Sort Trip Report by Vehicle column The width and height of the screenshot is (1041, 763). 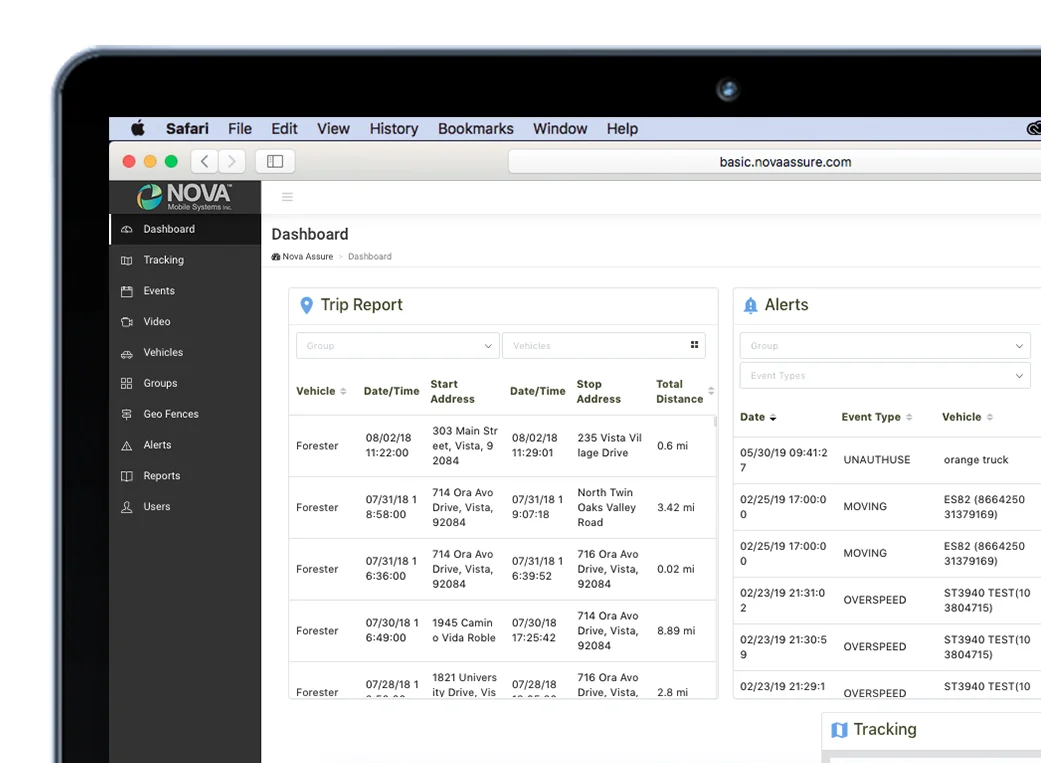(321, 391)
